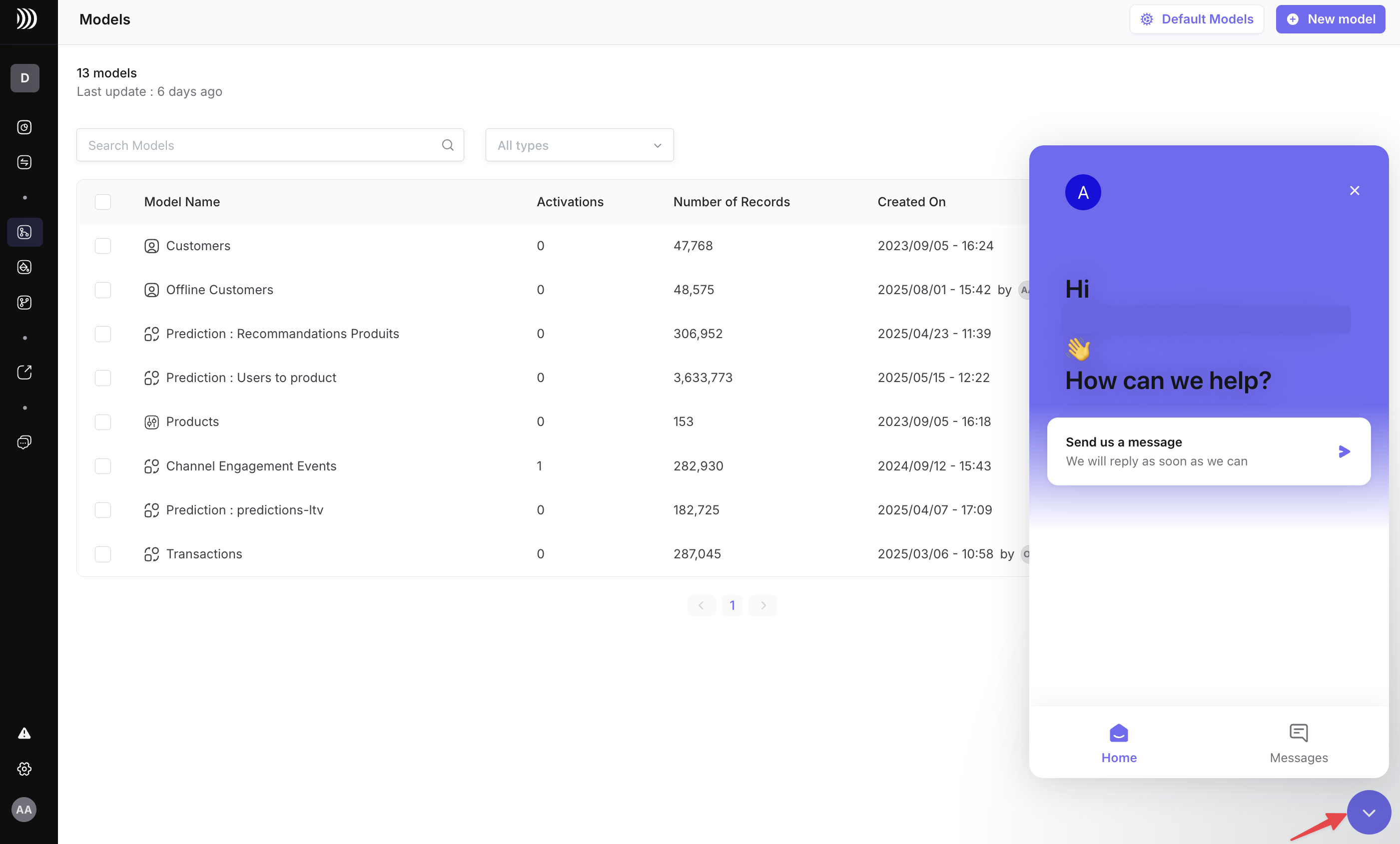The height and width of the screenshot is (844, 1400).
Task: Click the New model button
Action: click(x=1330, y=19)
